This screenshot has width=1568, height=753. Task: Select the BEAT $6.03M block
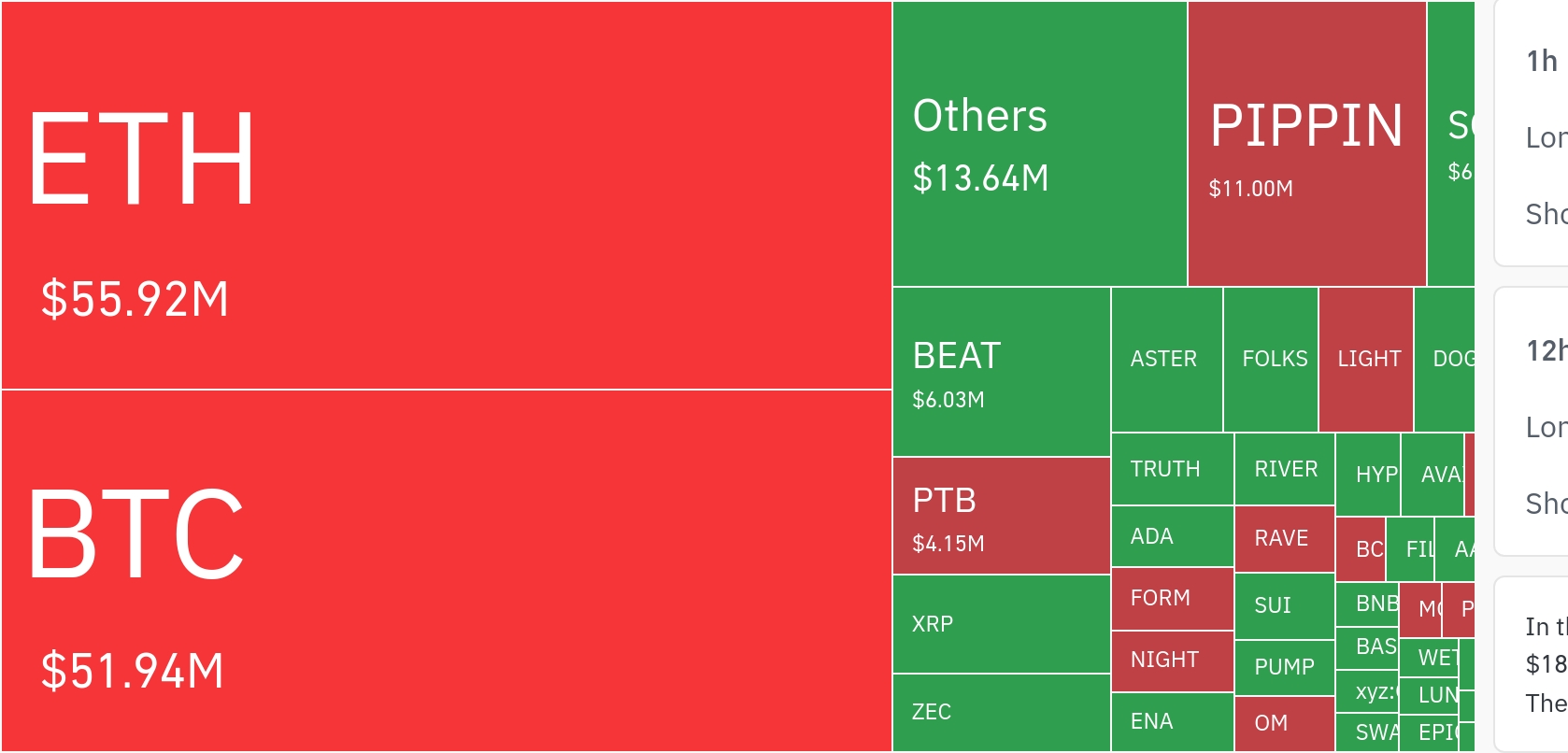[x=1001, y=372]
